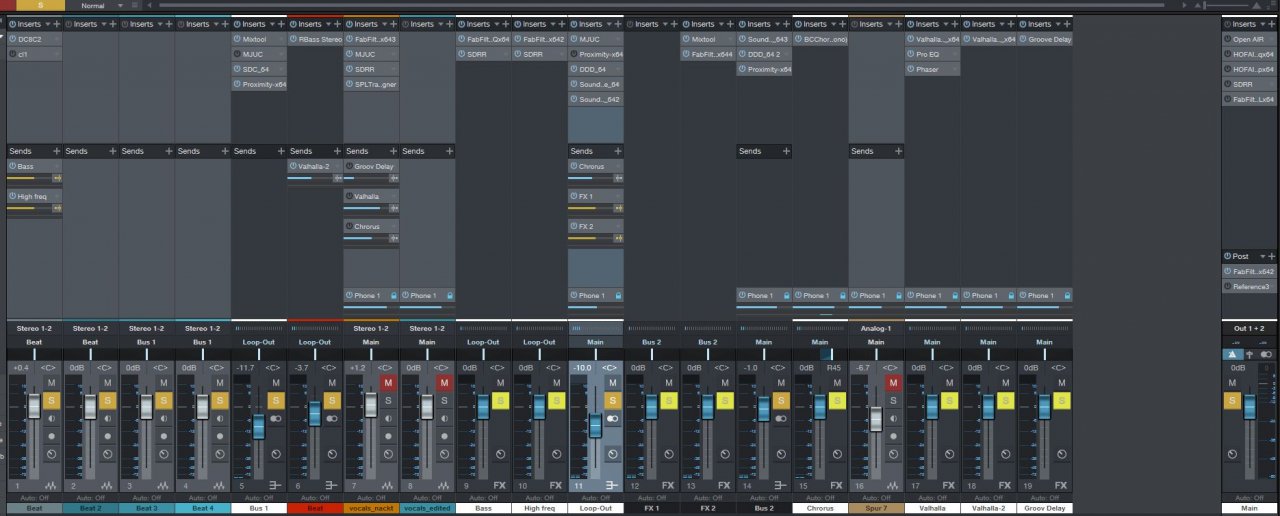Open the Inserts menu arrow on Beat channel
The image size is (1280, 516).
click(x=46, y=24)
